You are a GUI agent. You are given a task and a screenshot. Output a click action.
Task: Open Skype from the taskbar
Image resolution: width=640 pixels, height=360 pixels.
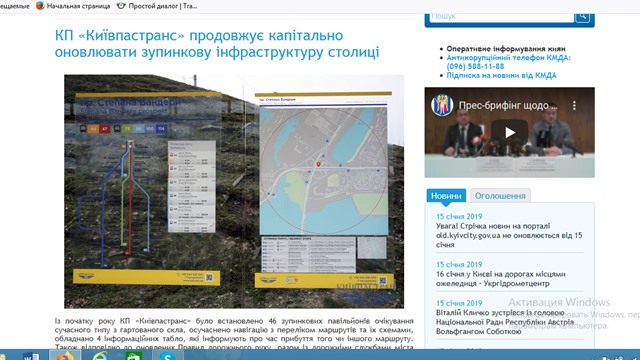[x=167, y=356]
